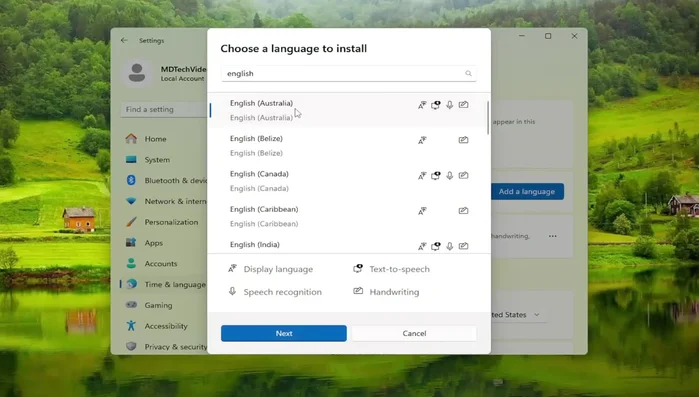Open Home via its house icon

(131, 139)
